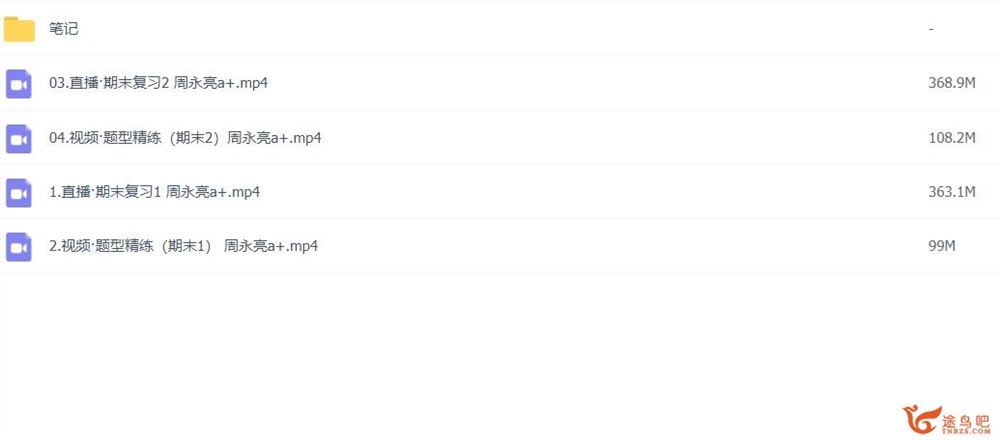This screenshot has height=440, width=1000.
Task: Click the 363.1M file size
Action: click(952, 191)
